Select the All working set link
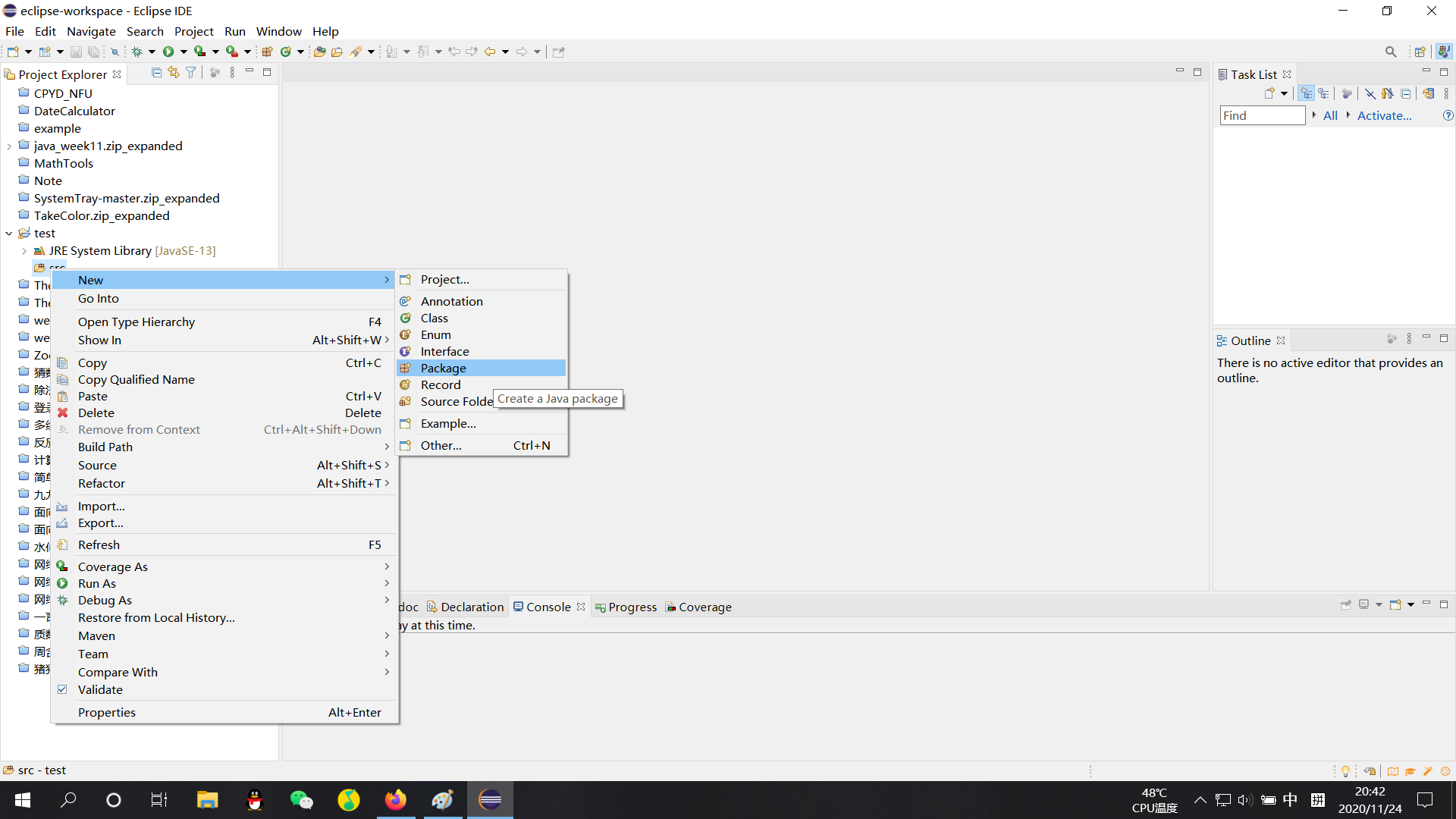The height and width of the screenshot is (819, 1456). pyautogui.click(x=1330, y=115)
